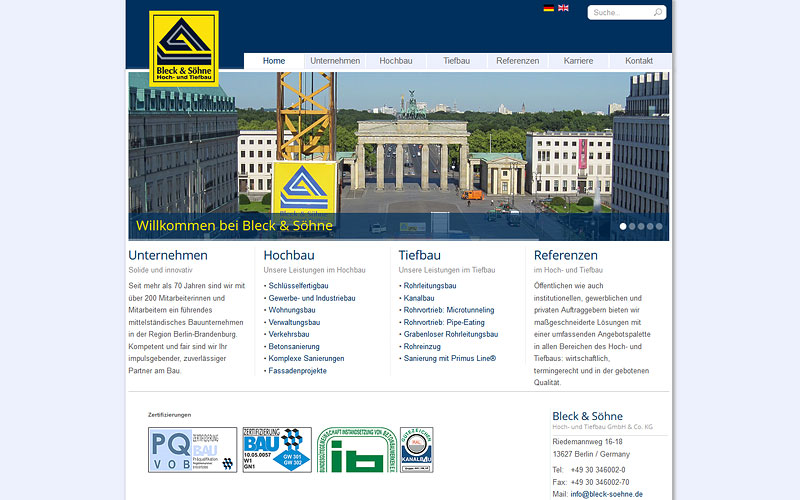Open the Fassadenprojekte link

(x=297, y=371)
